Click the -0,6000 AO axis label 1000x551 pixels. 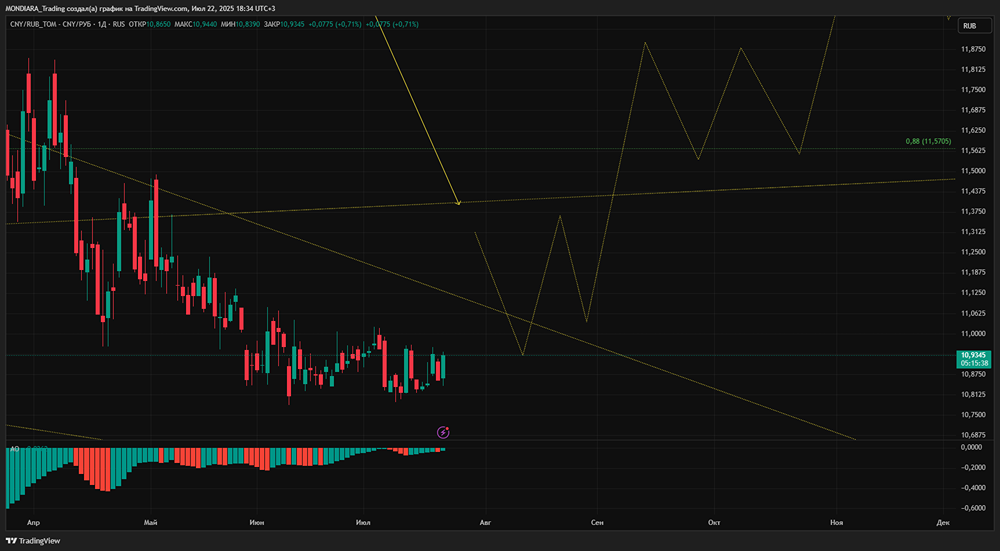click(972, 508)
